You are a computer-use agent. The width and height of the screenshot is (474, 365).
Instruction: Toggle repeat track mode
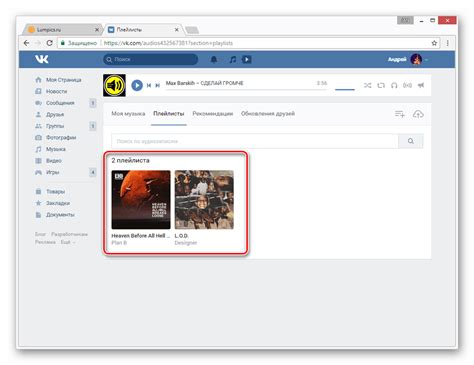point(381,85)
